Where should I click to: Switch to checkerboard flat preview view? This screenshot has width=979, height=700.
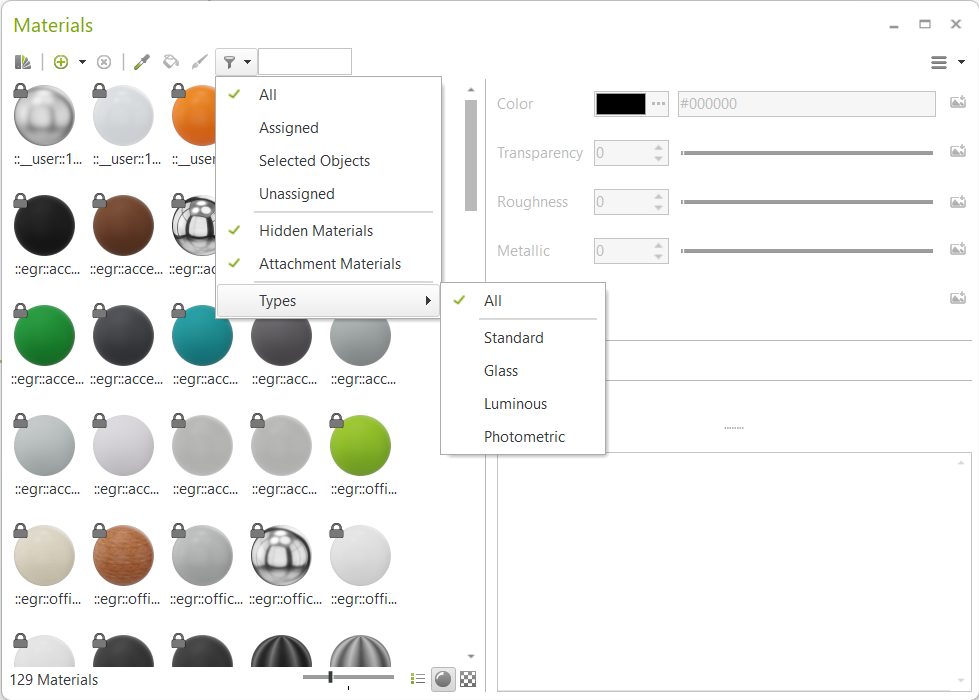(467, 679)
